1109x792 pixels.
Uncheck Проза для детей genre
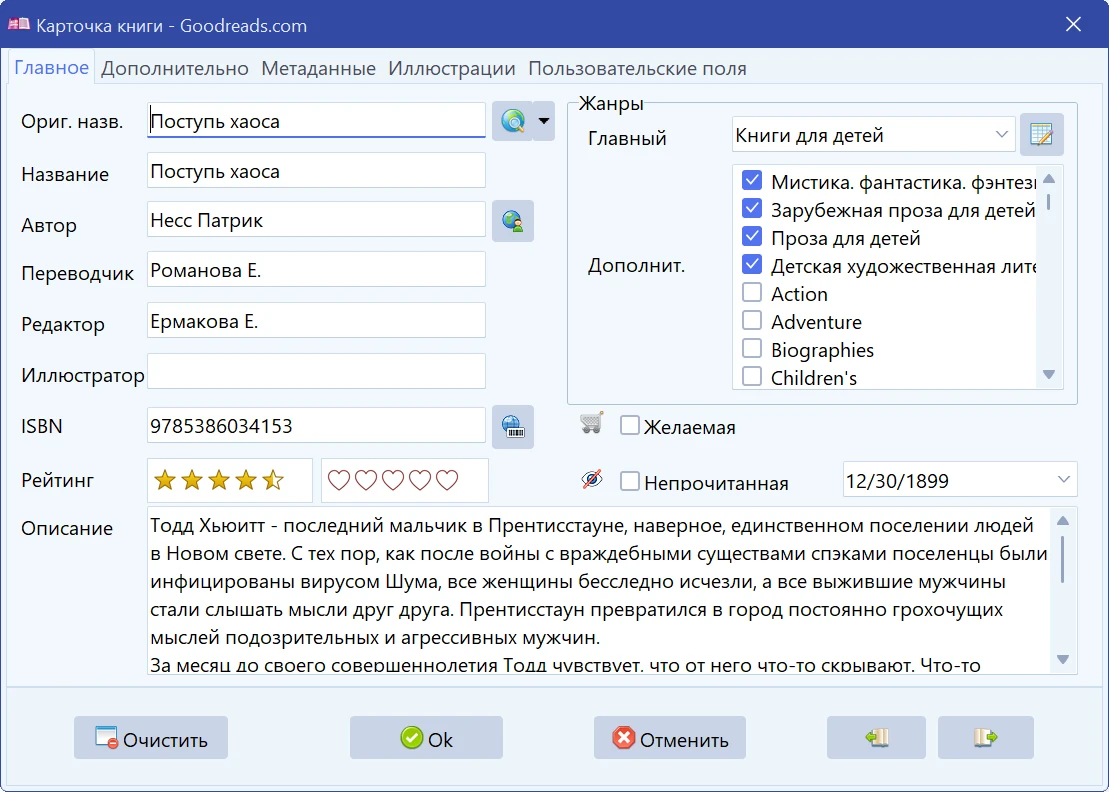pos(752,237)
